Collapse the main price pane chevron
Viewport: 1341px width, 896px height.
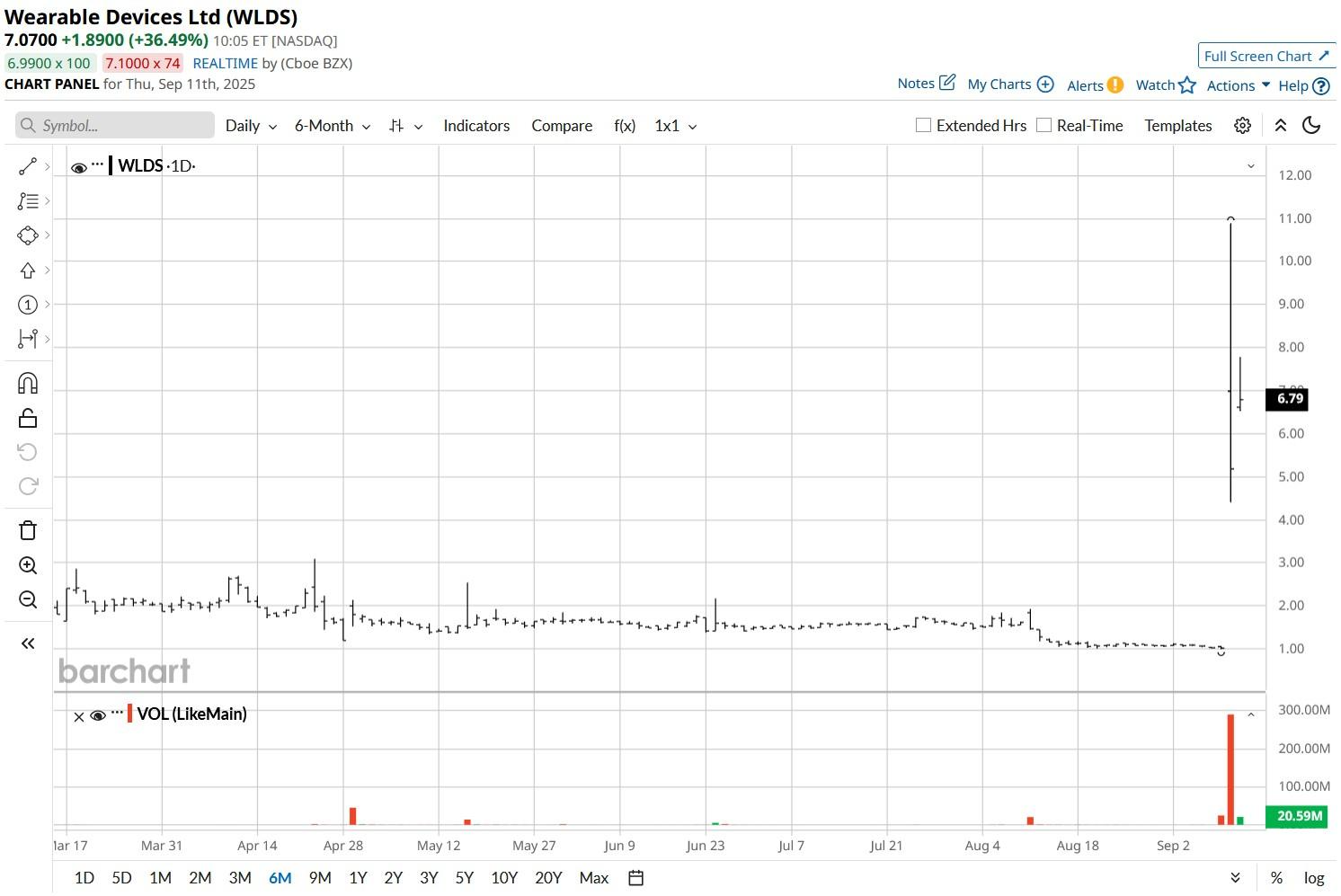point(1250,166)
